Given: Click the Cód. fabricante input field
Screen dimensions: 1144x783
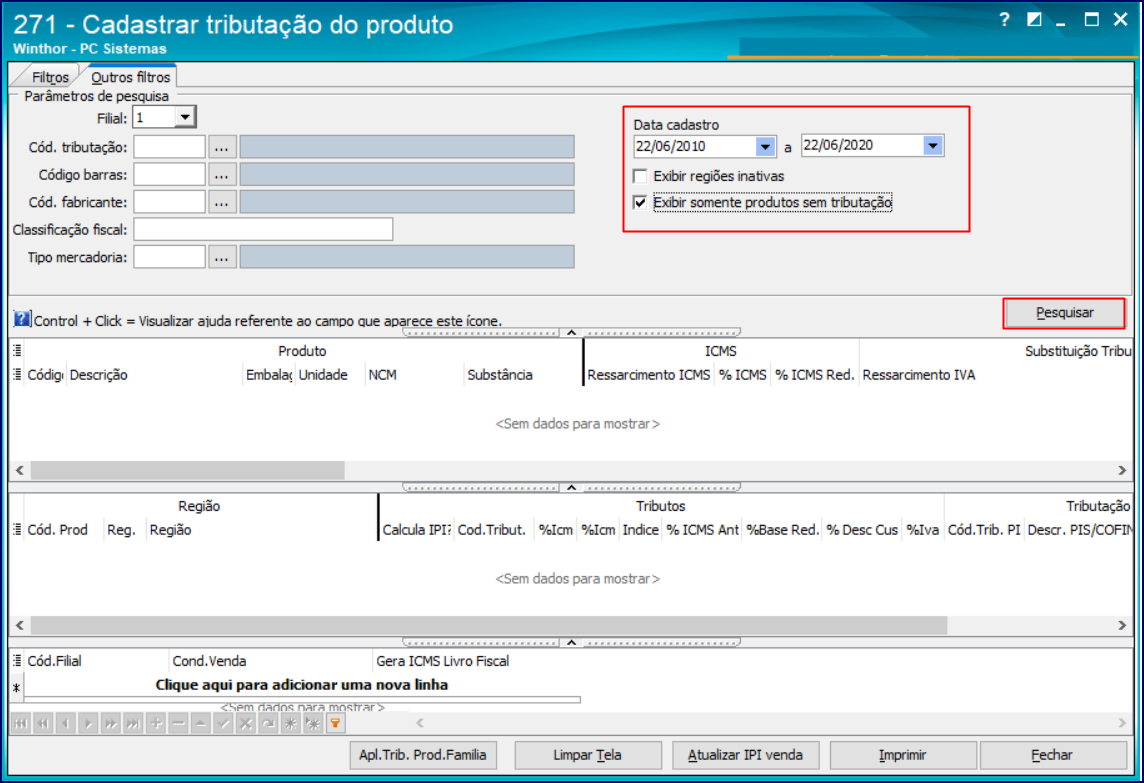Looking at the screenshot, I should 169,202.
